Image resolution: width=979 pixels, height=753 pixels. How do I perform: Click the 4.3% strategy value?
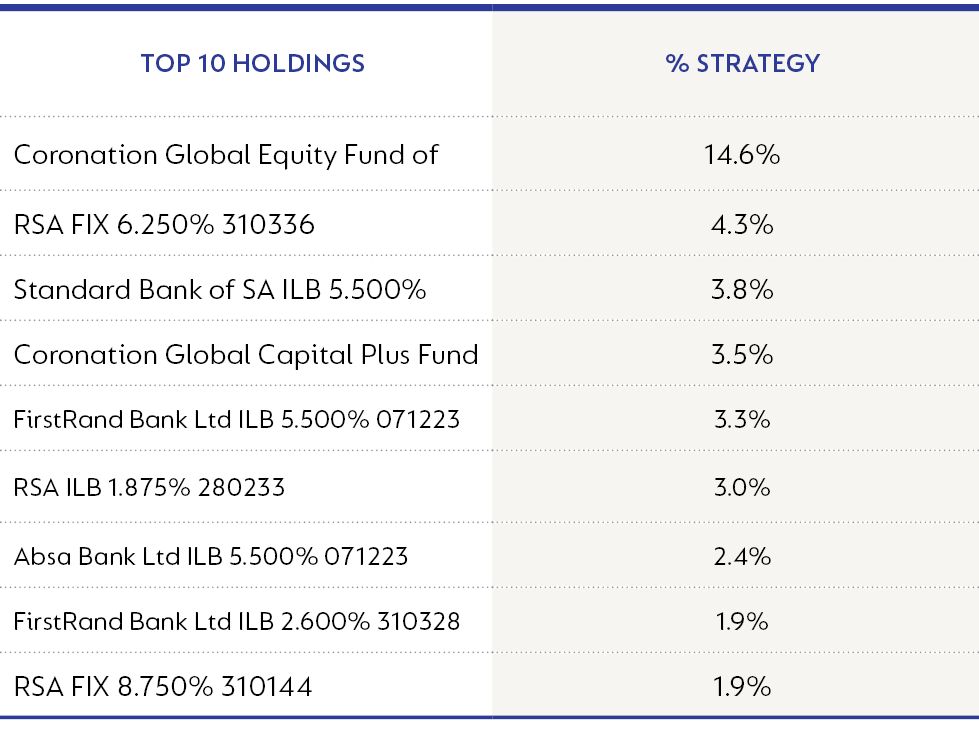pos(742,225)
